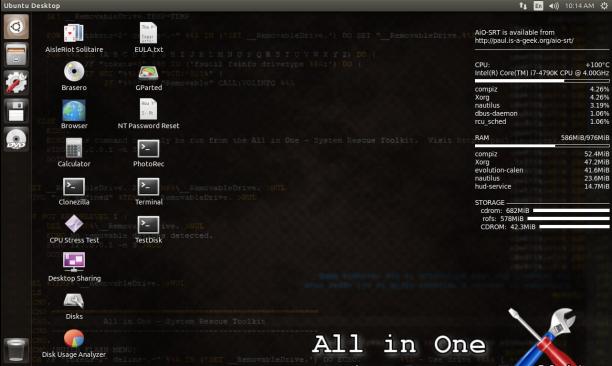
Task: Click the CPU usage bar
Action: click(x=542, y=81)
